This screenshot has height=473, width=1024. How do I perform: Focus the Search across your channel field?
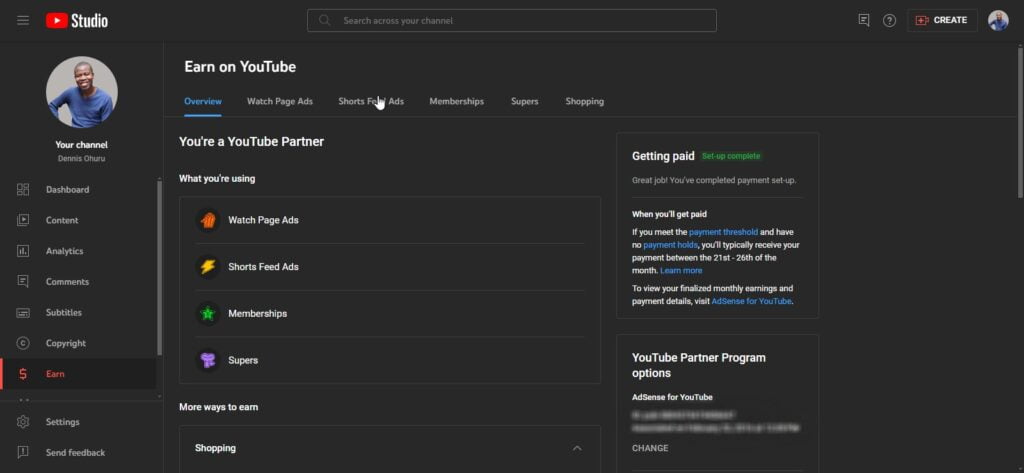512,20
